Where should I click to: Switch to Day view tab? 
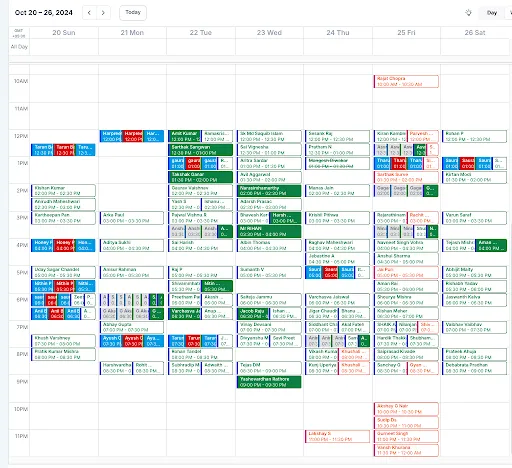[x=492, y=13]
